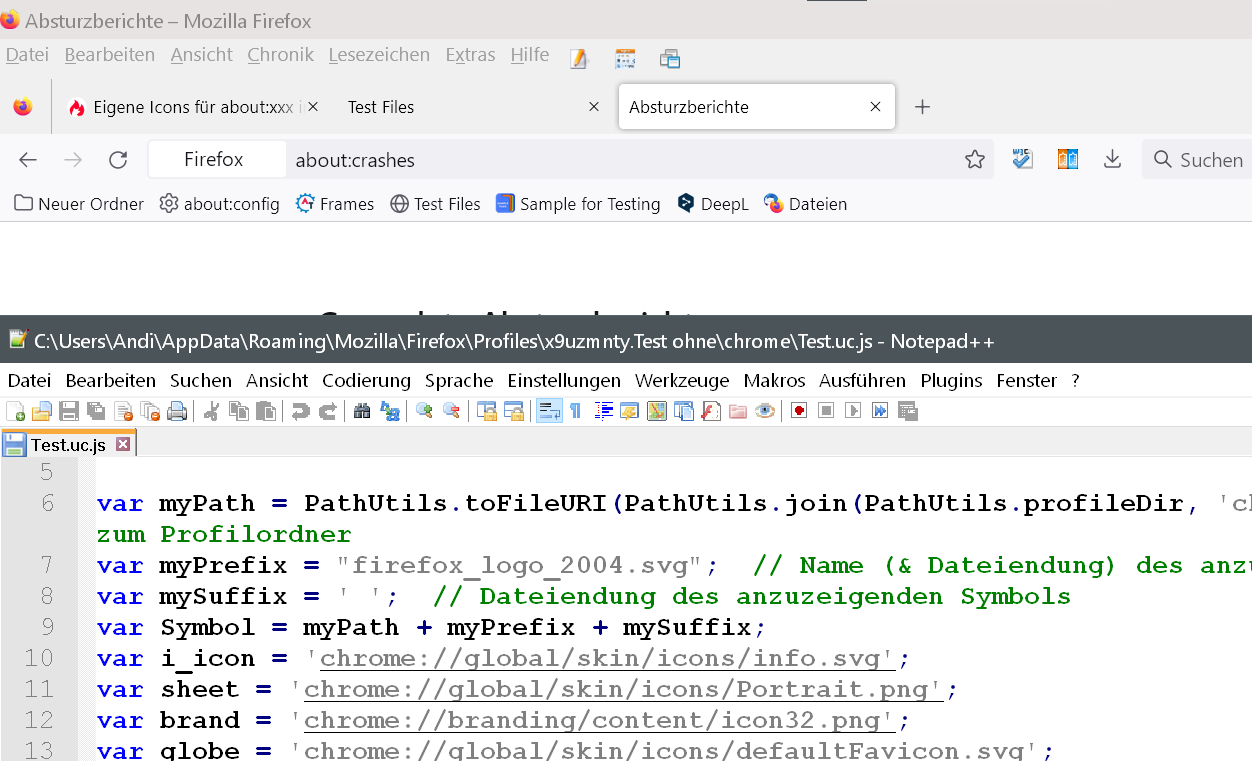The height and width of the screenshot is (761, 1252).
Task: Toggle show all characters pilcrow icon
Action: (575, 411)
